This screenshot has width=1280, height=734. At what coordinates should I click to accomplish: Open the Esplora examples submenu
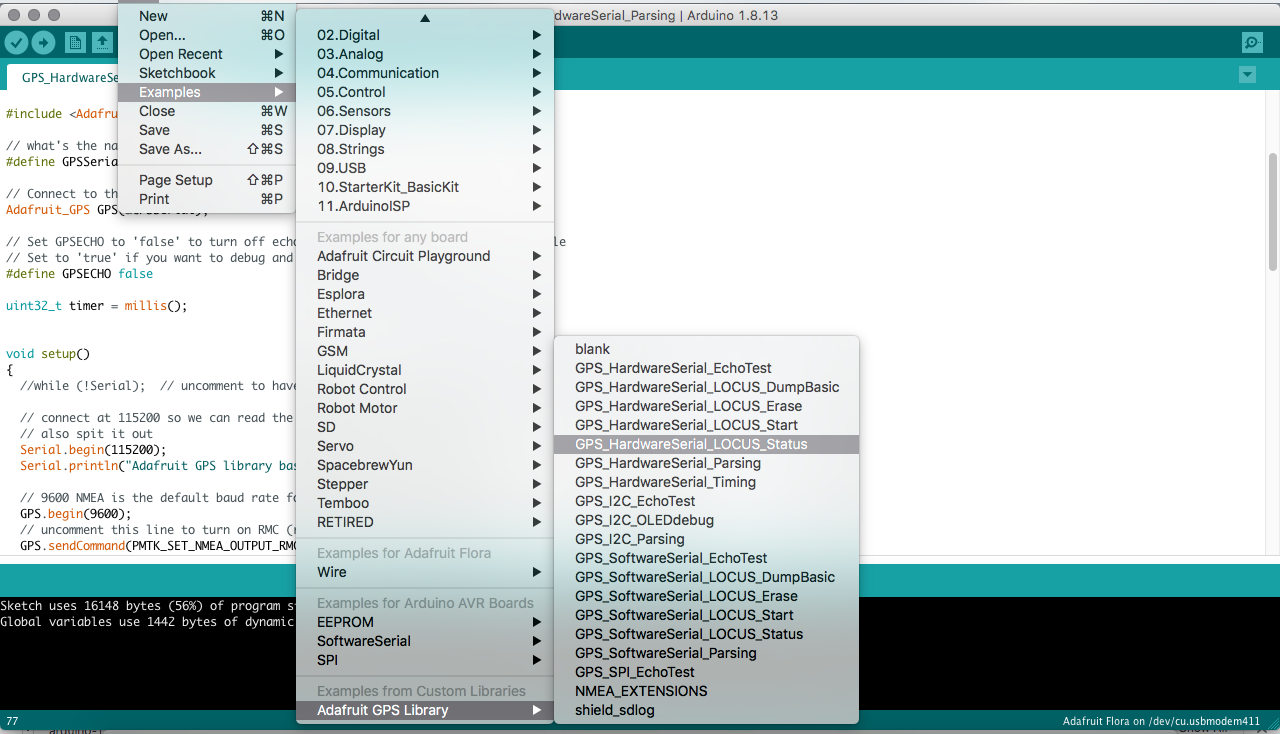coord(425,294)
